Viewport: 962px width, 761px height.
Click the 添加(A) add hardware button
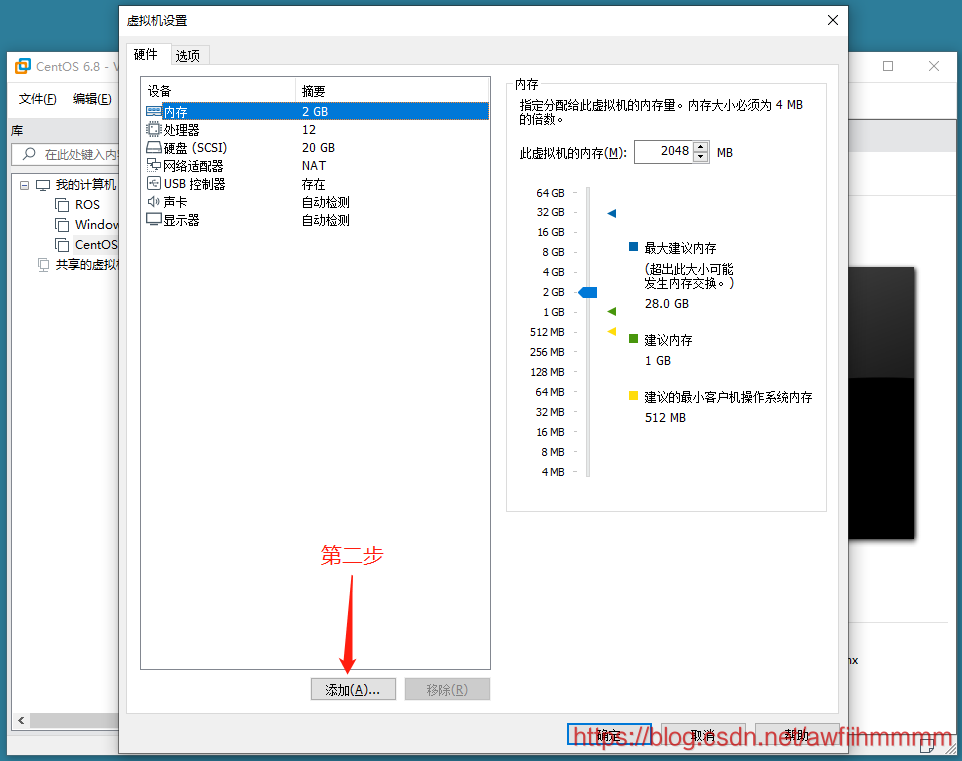click(353, 689)
